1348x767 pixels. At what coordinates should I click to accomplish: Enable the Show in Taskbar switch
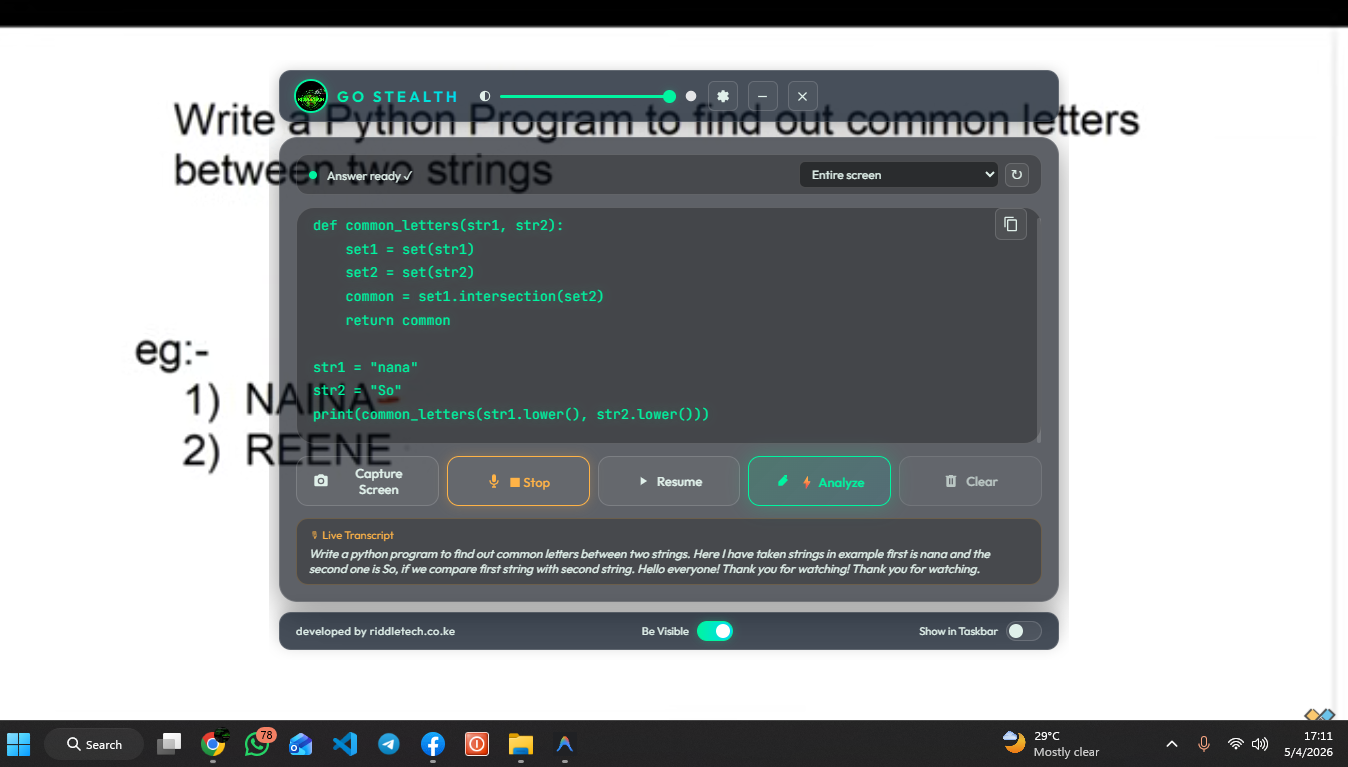[x=1024, y=631]
